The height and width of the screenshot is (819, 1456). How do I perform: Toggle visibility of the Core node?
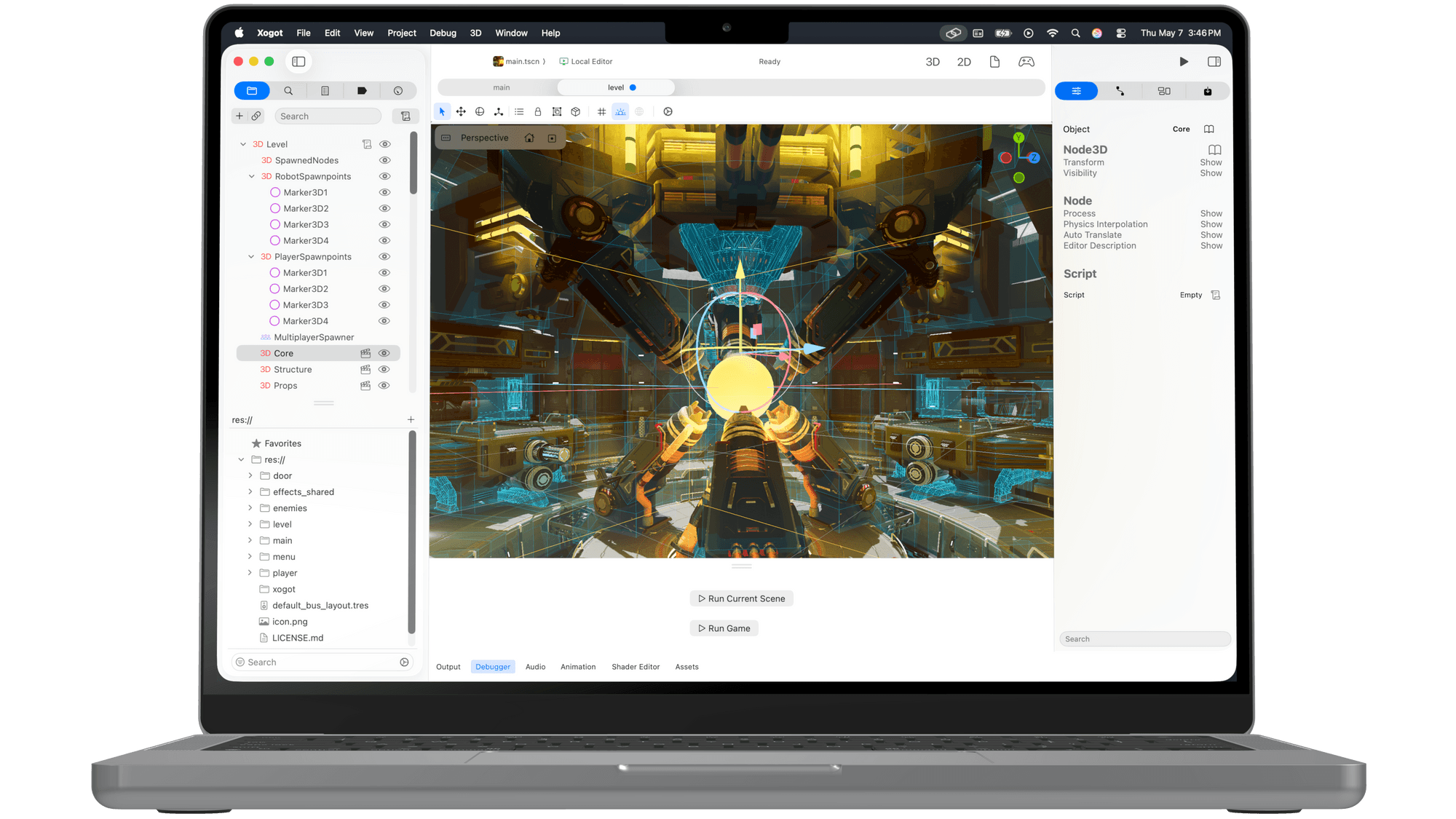[384, 354]
